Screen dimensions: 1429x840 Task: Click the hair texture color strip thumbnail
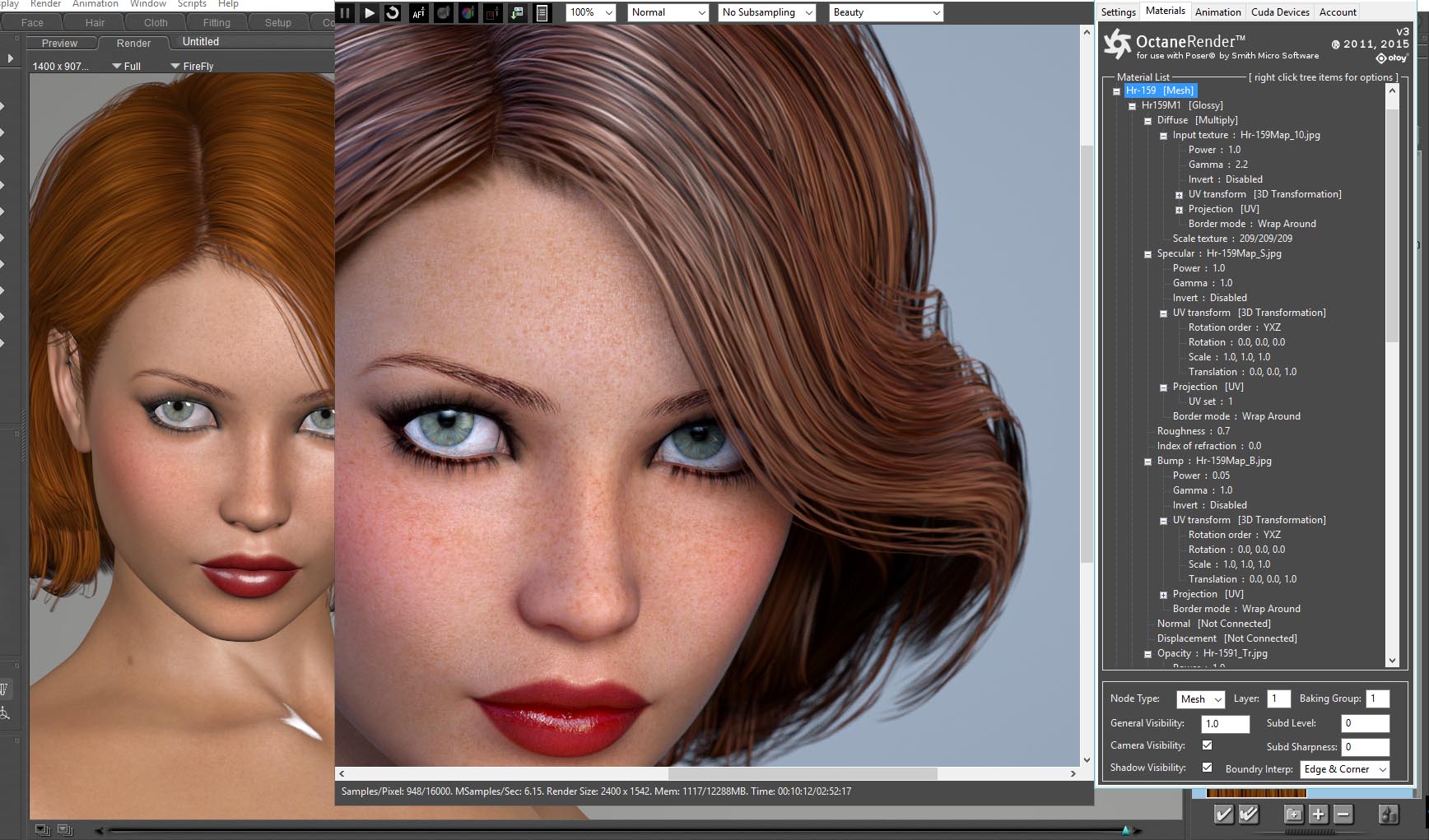[1256, 793]
